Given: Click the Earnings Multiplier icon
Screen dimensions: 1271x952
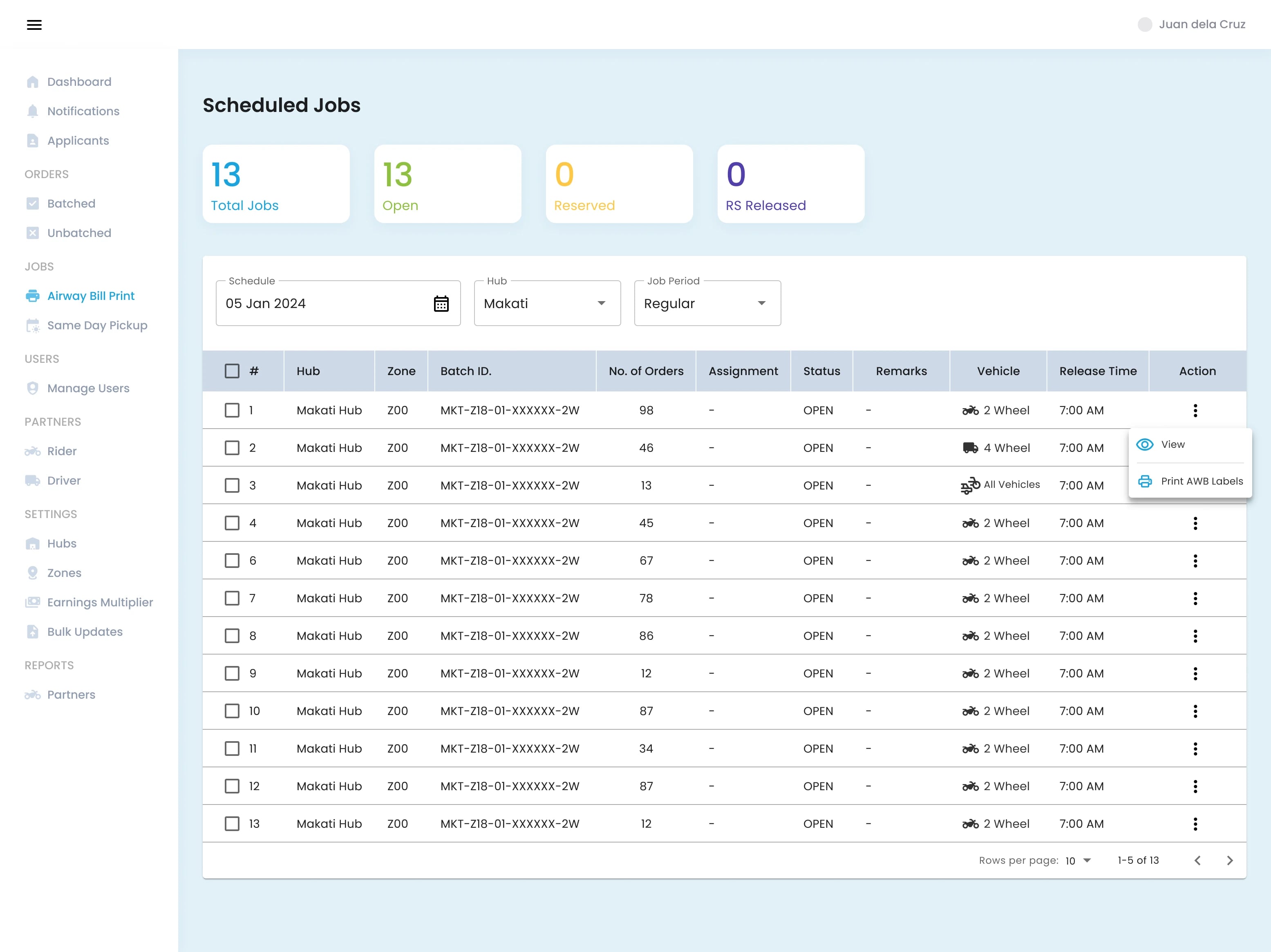Looking at the screenshot, I should pos(33,602).
